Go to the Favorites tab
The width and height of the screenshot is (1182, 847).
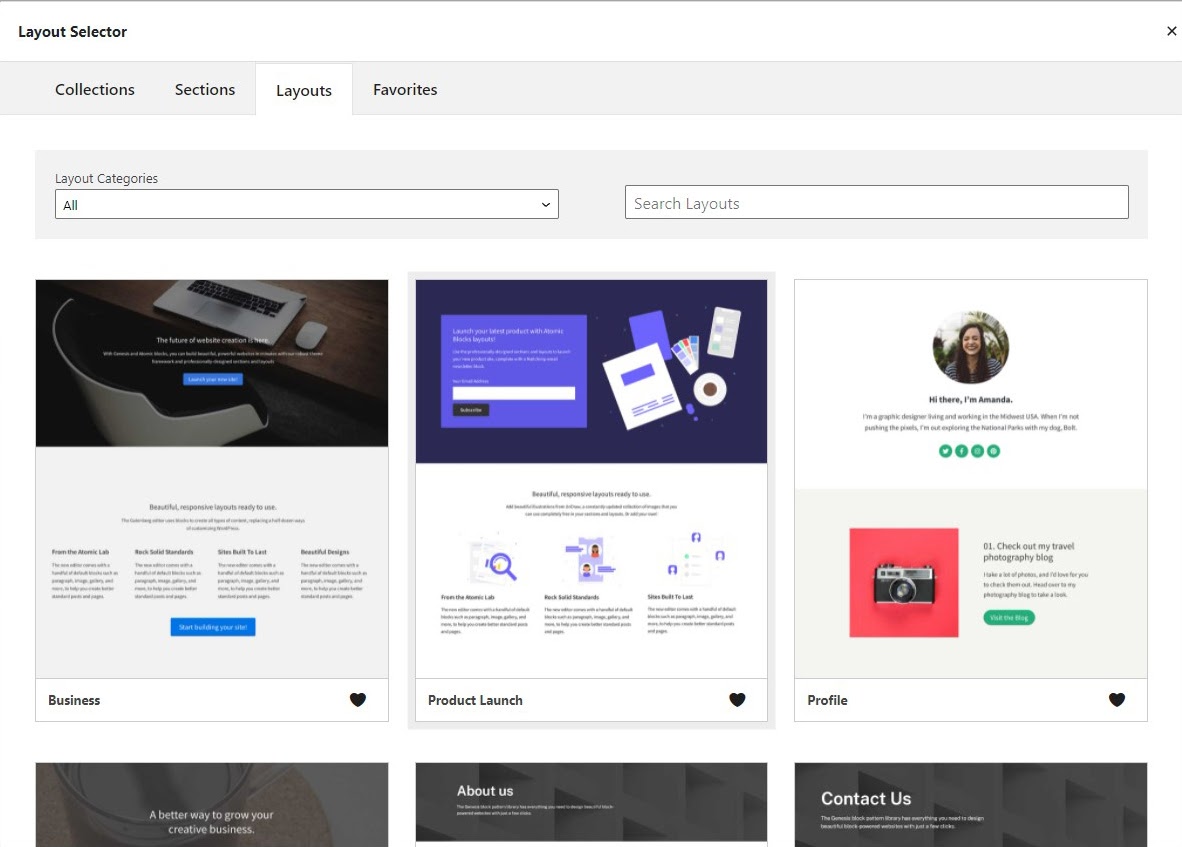tap(405, 89)
